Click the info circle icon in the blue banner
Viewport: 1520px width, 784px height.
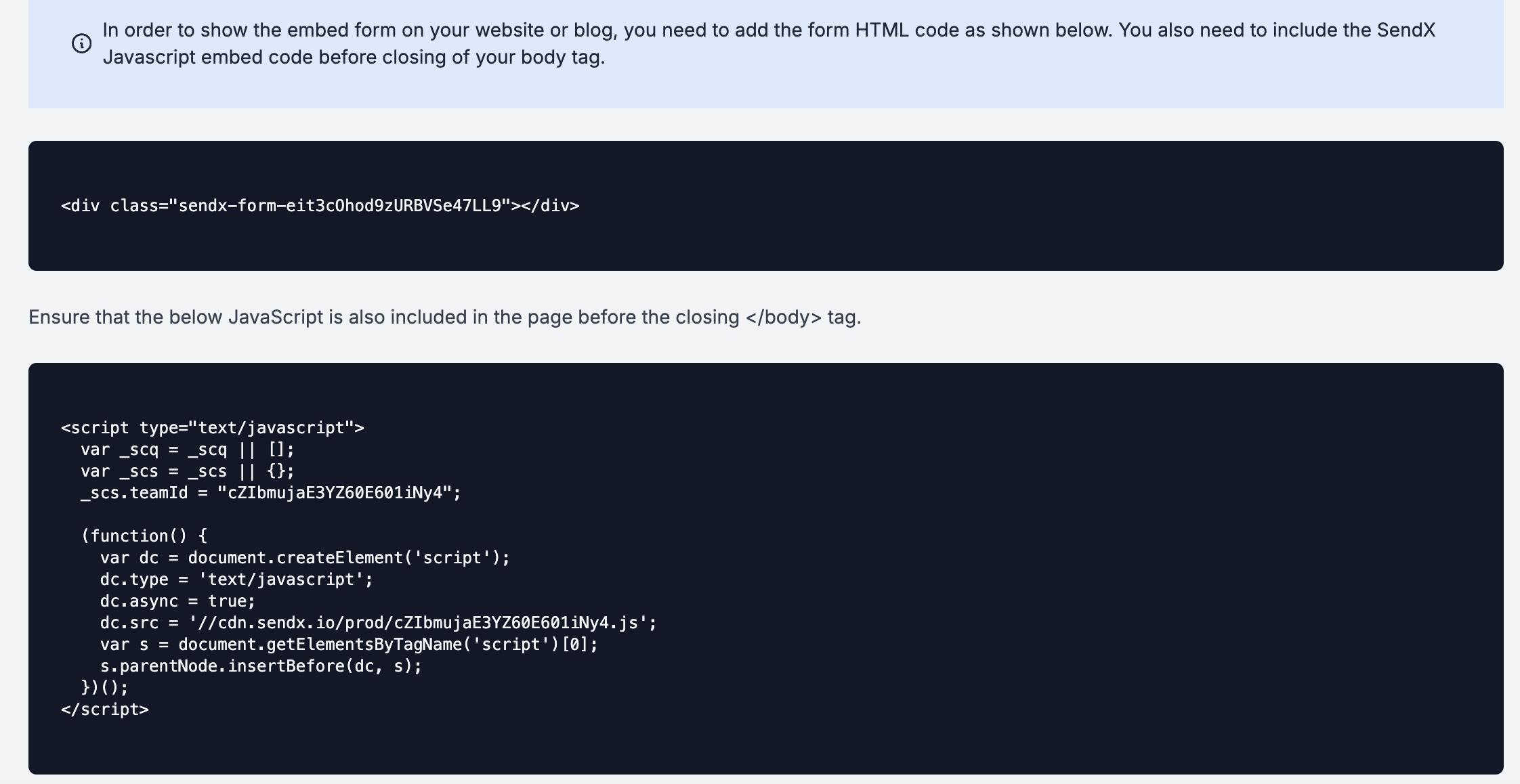tap(81, 43)
